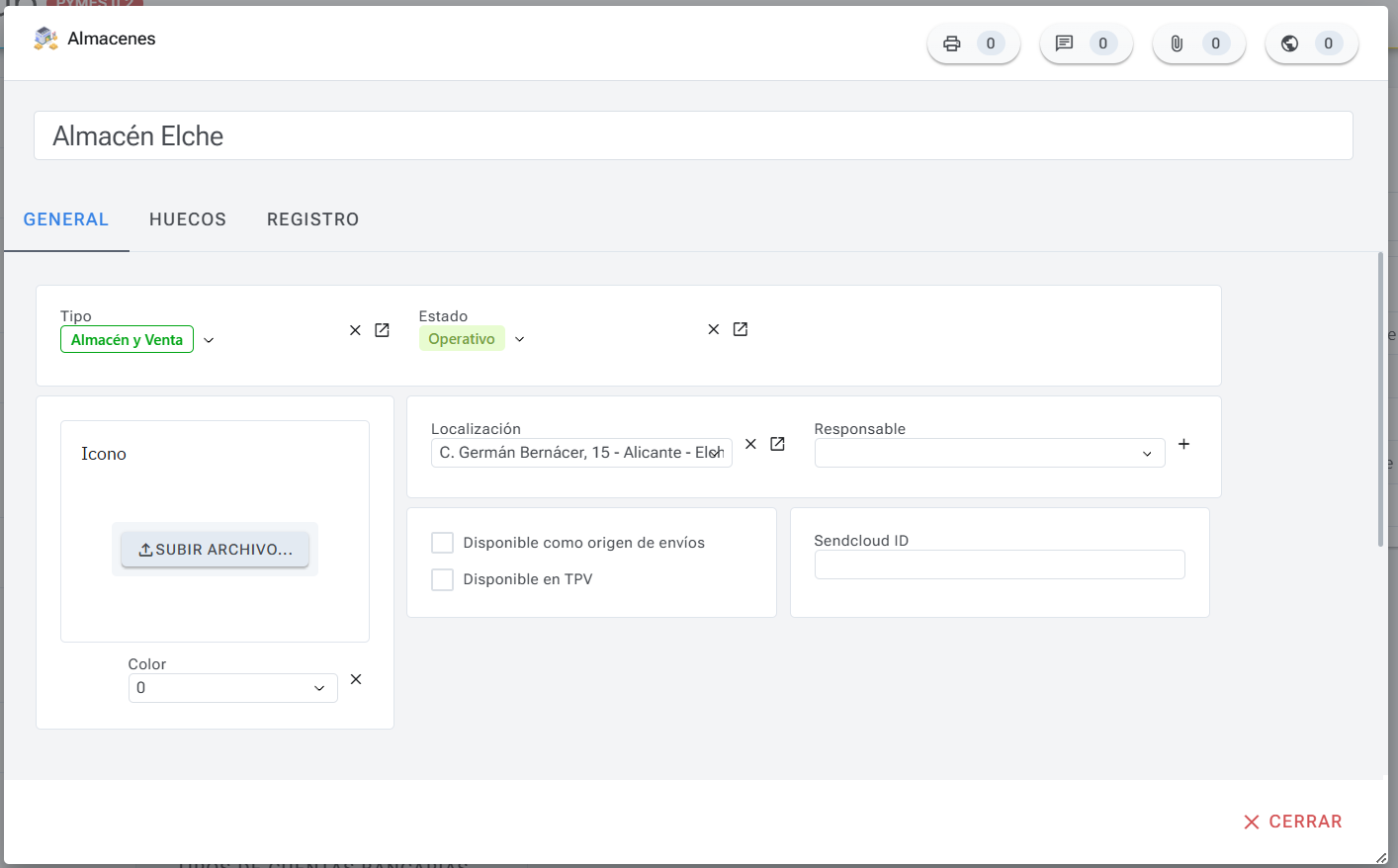The width and height of the screenshot is (1398, 868).
Task: Click the Almacenes dialog title
Action: 112,39
